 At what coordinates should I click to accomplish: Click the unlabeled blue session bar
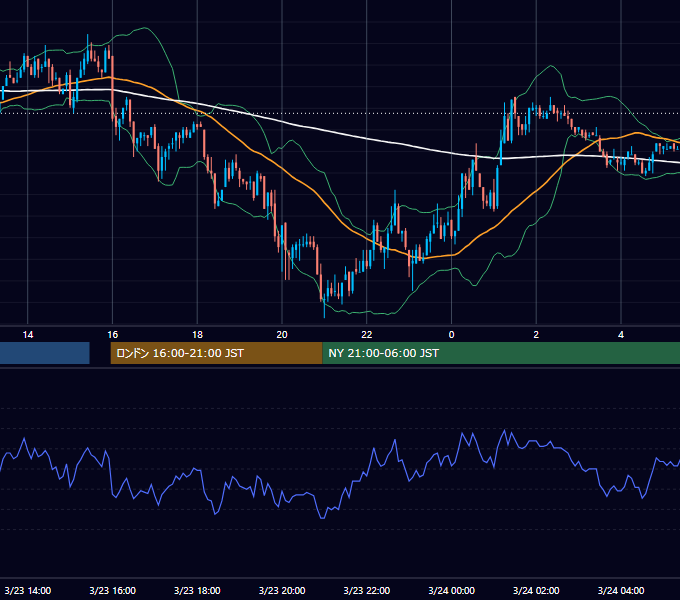45,353
